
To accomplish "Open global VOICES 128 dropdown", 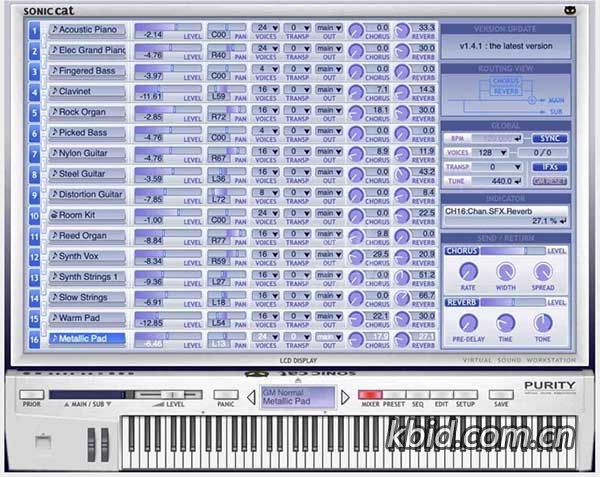I will click(491, 153).
